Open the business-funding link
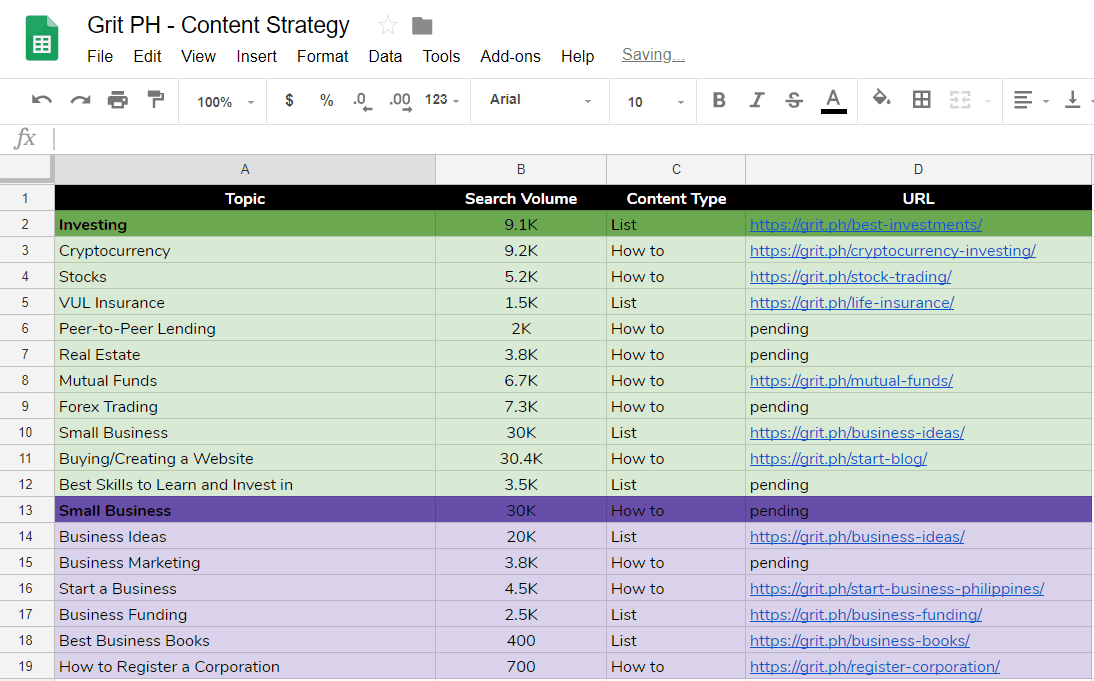This screenshot has height=681, width=1094. [x=866, y=615]
